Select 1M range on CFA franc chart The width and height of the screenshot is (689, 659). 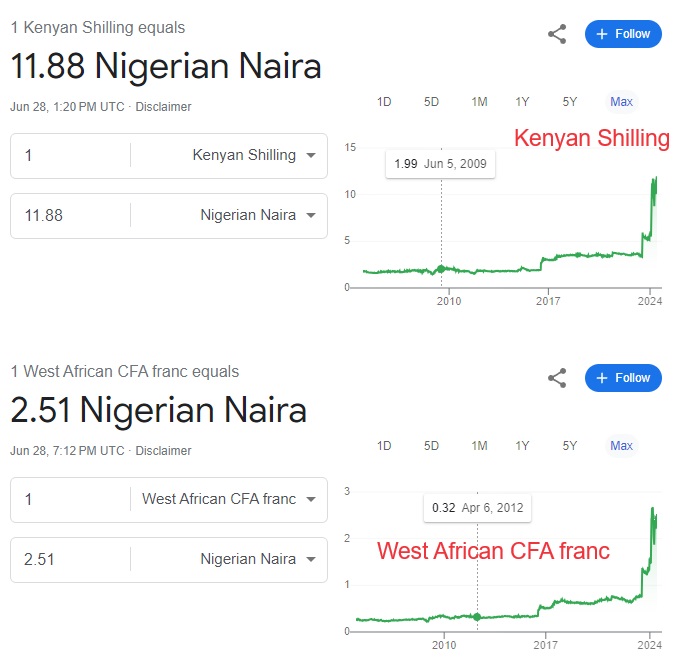(479, 446)
